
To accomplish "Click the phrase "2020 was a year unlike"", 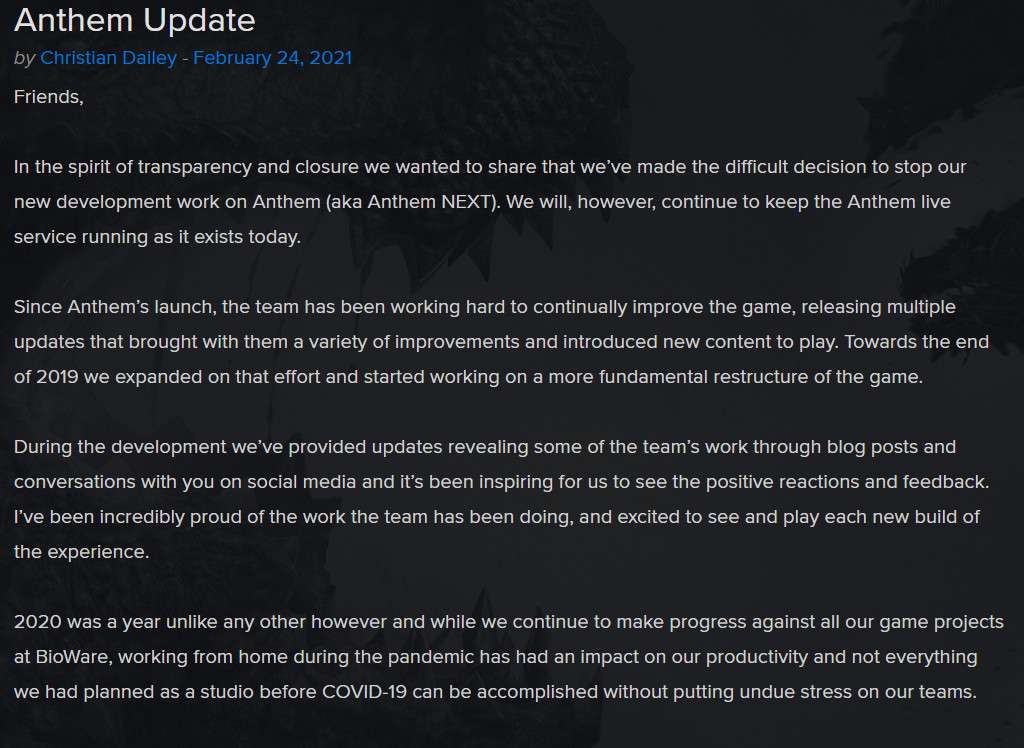I will (109, 622).
